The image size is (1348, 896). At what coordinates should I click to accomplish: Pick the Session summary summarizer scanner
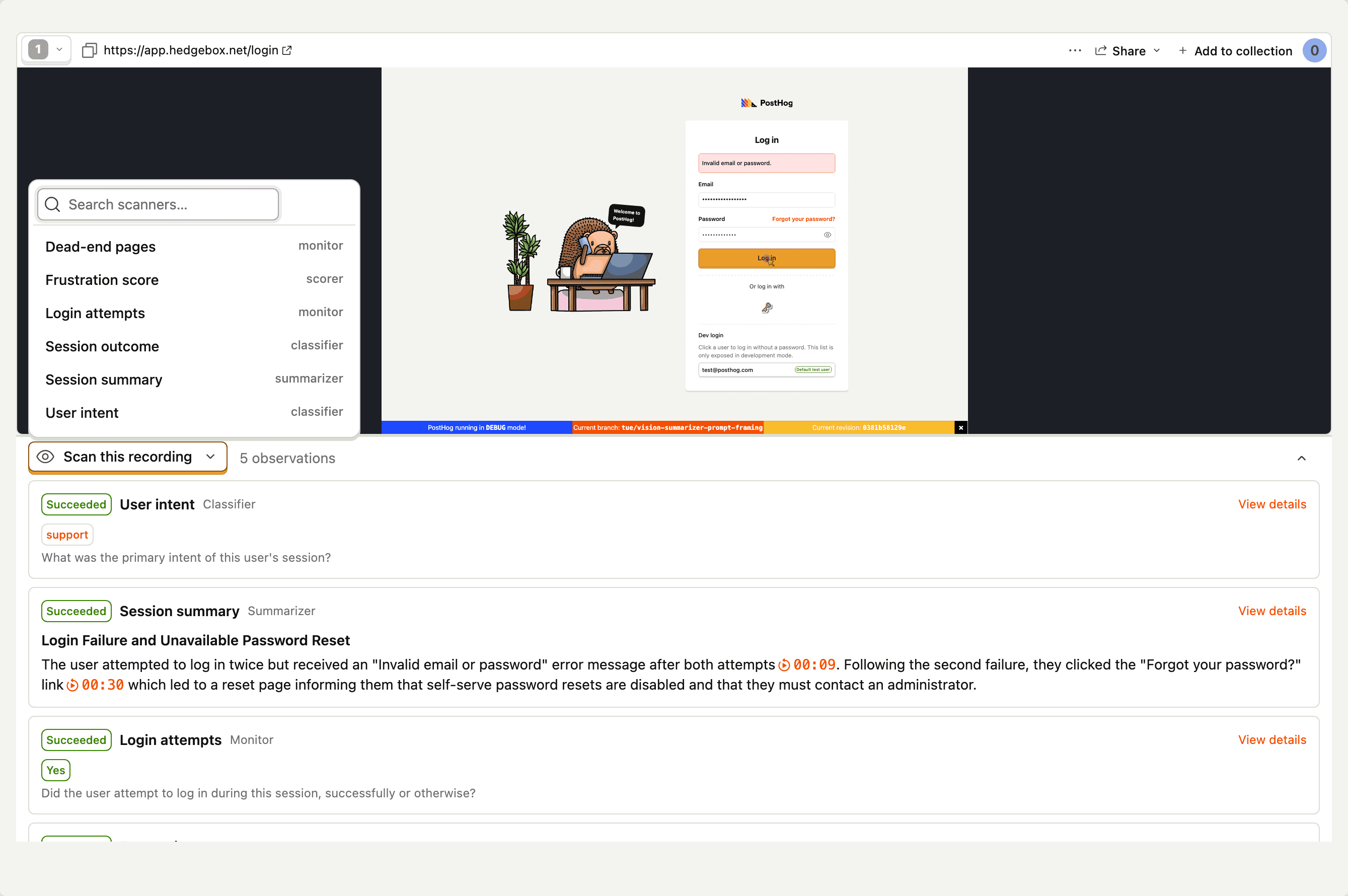[194, 379]
